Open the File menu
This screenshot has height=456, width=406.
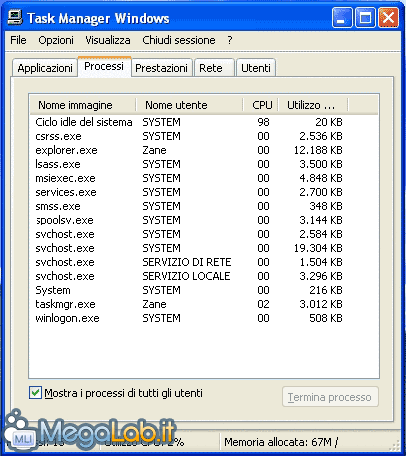coord(18,40)
